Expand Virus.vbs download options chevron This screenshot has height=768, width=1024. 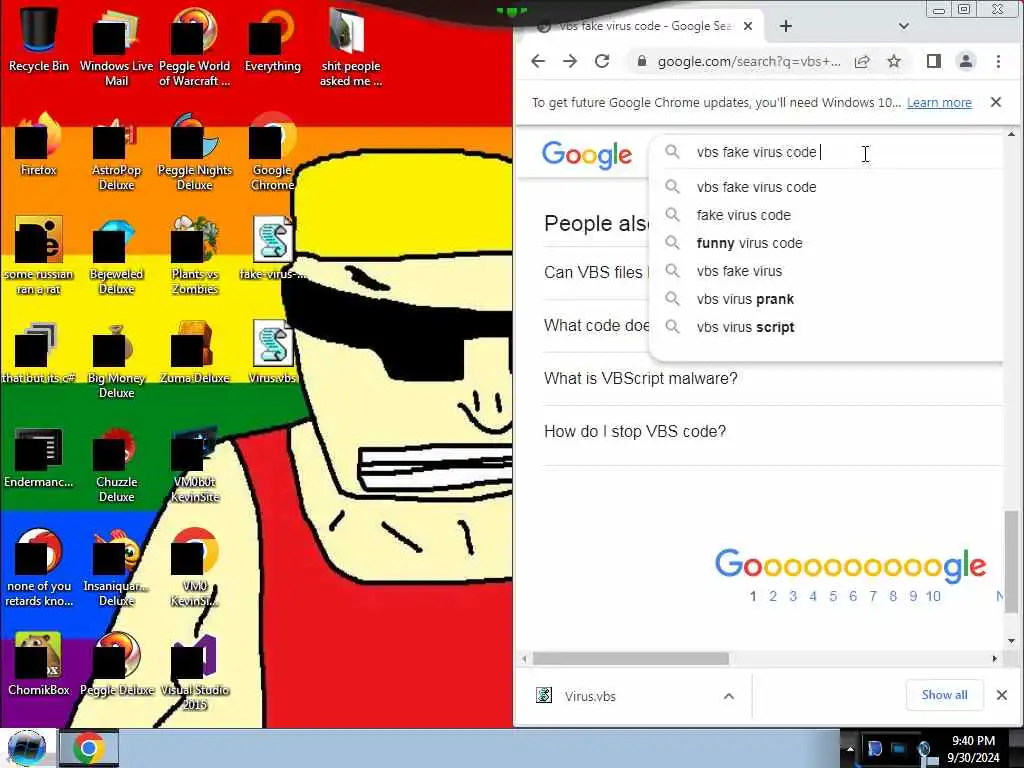[729, 696]
